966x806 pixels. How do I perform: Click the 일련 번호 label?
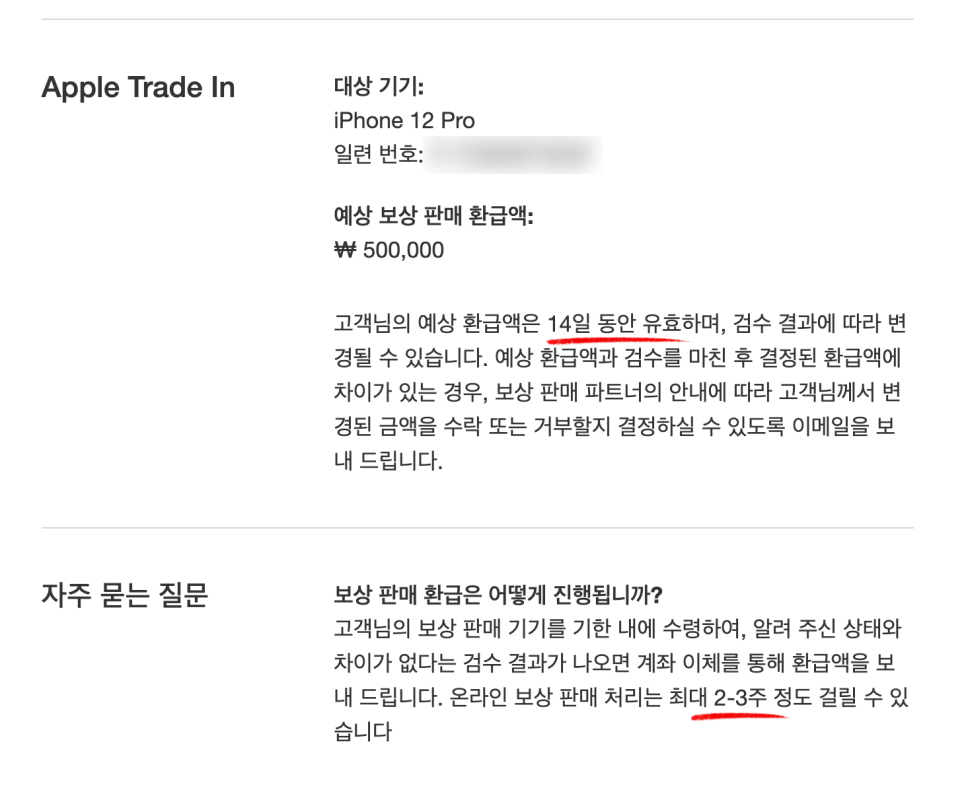pyautogui.click(x=378, y=154)
